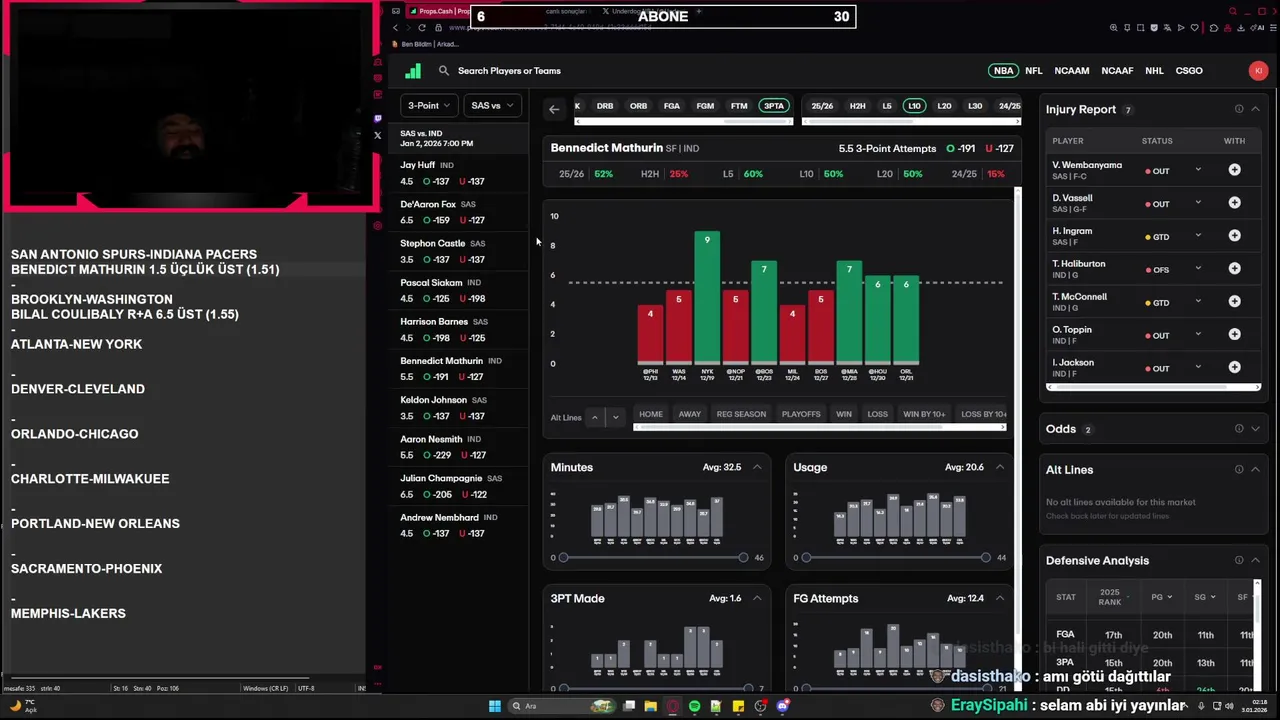Select Pascal Siakam prop row
The image size is (1280, 720).
pos(460,290)
